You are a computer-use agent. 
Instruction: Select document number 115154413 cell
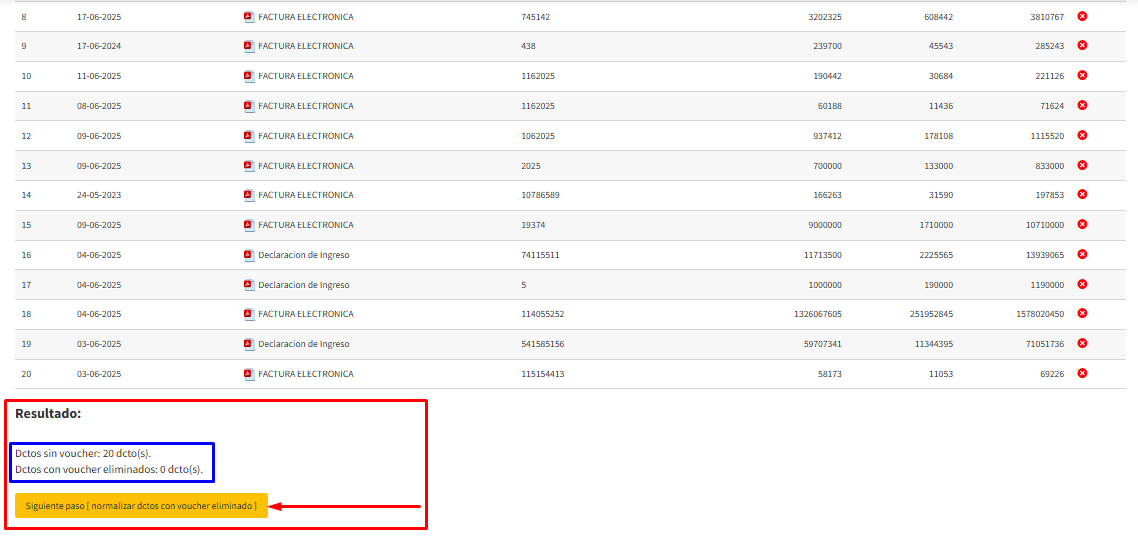click(543, 374)
